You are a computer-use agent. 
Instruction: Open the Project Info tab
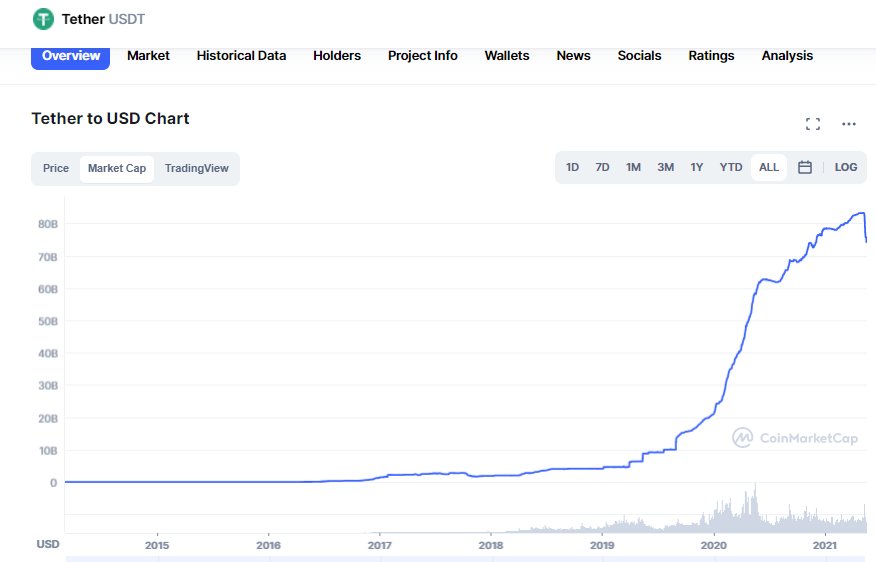coord(423,56)
